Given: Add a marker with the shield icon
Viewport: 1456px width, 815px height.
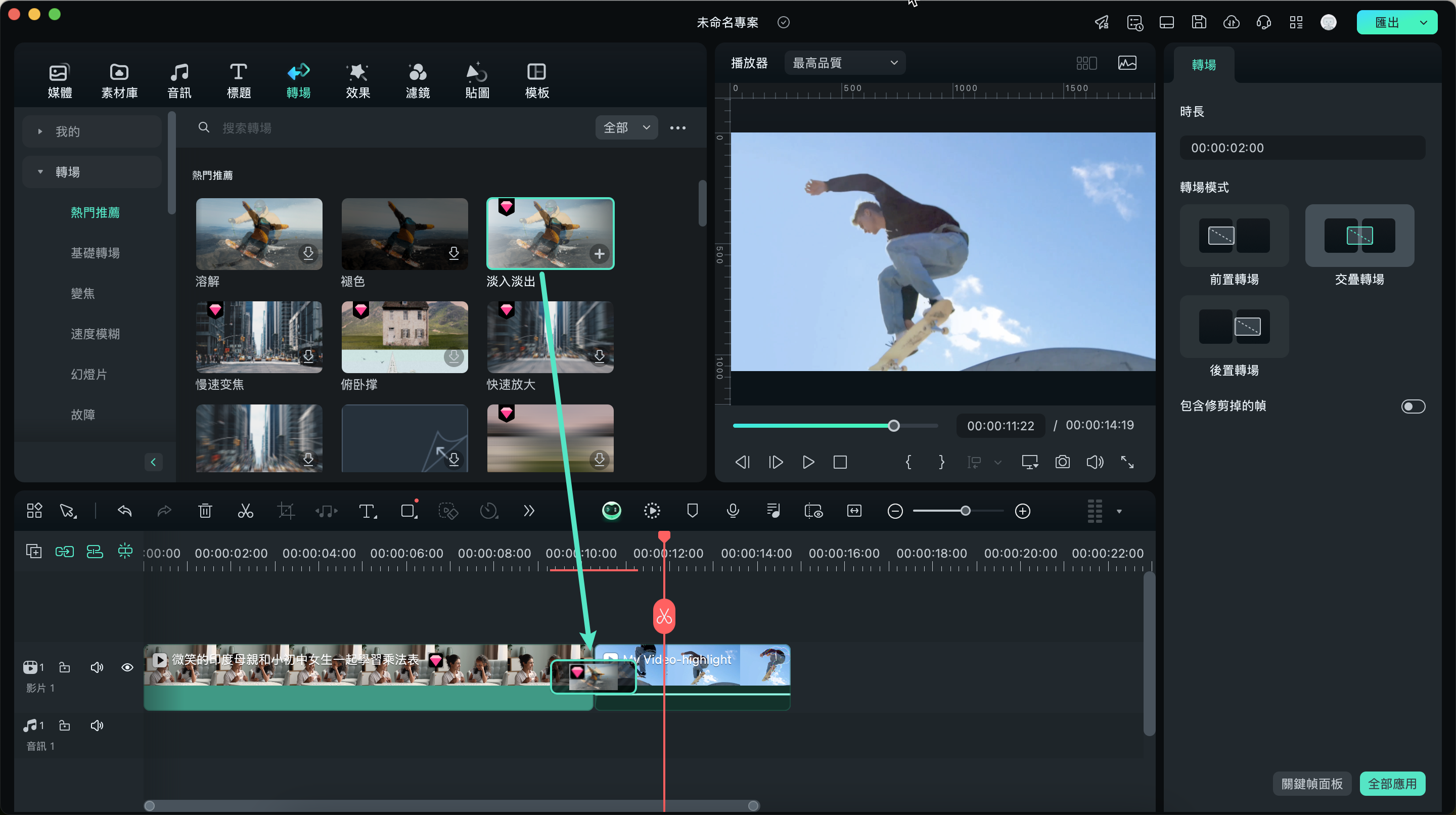Looking at the screenshot, I should [692, 511].
